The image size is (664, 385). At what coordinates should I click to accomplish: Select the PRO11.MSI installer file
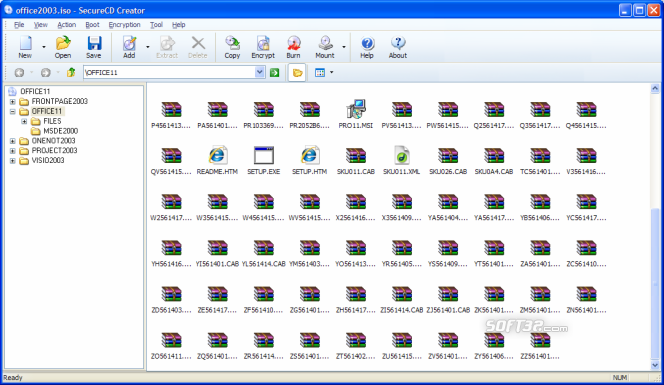click(x=356, y=114)
